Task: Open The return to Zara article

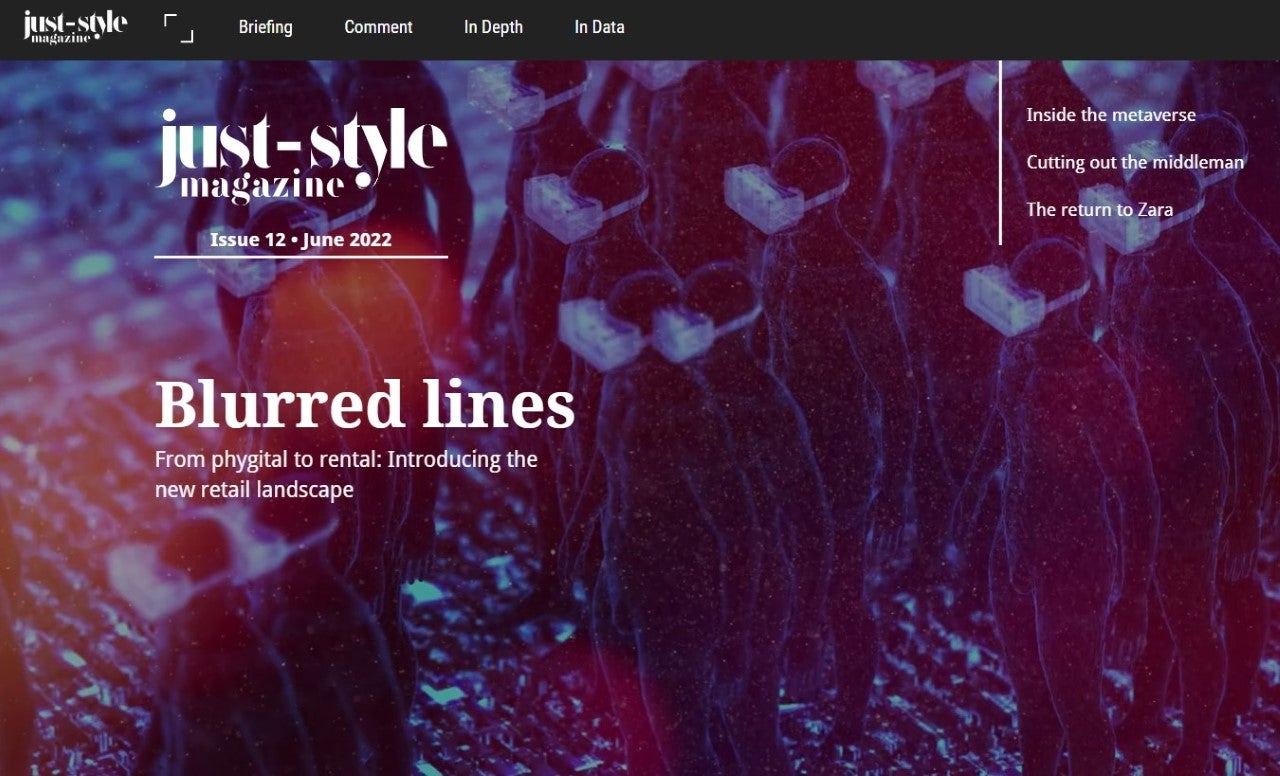Action: 1099,210
